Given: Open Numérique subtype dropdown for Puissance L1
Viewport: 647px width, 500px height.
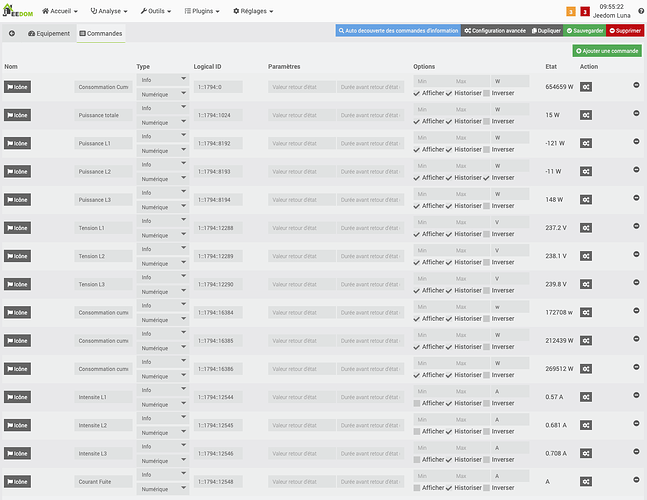Looking at the screenshot, I should 163,151.
